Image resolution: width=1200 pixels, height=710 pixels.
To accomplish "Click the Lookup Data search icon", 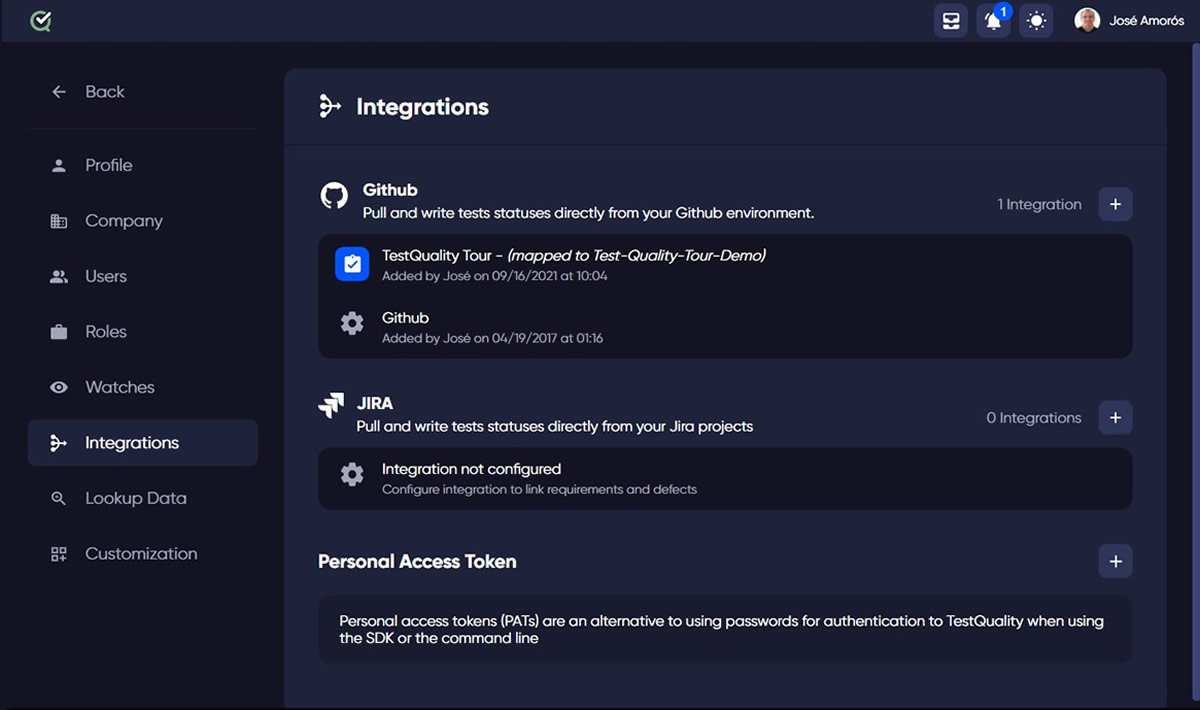I will (59, 498).
